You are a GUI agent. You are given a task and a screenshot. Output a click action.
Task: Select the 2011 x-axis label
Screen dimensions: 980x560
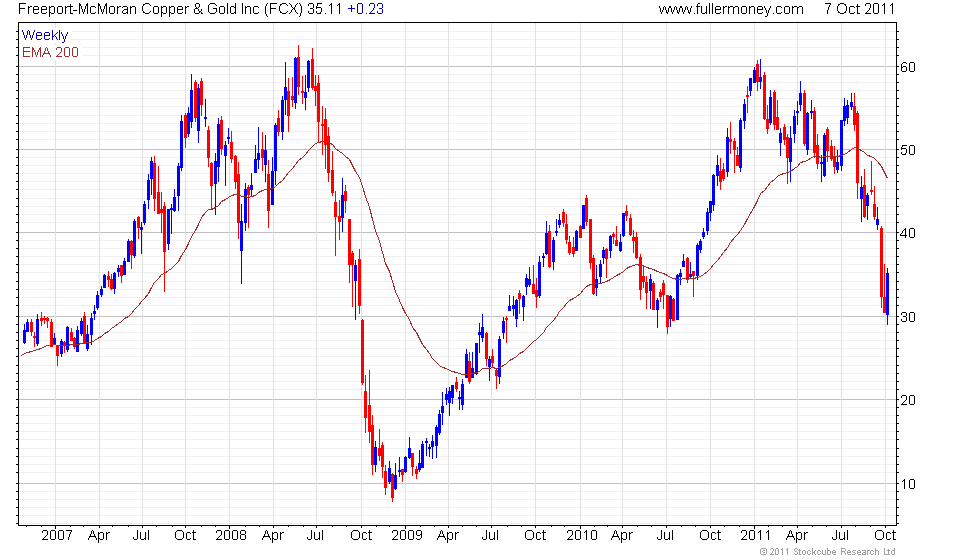click(756, 536)
